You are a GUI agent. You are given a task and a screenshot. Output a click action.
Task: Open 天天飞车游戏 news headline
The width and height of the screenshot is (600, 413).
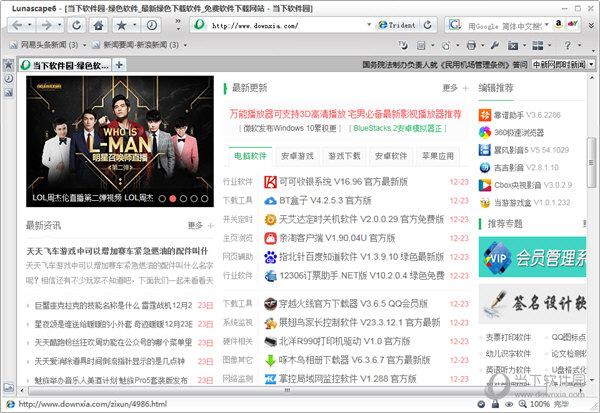point(117,251)
